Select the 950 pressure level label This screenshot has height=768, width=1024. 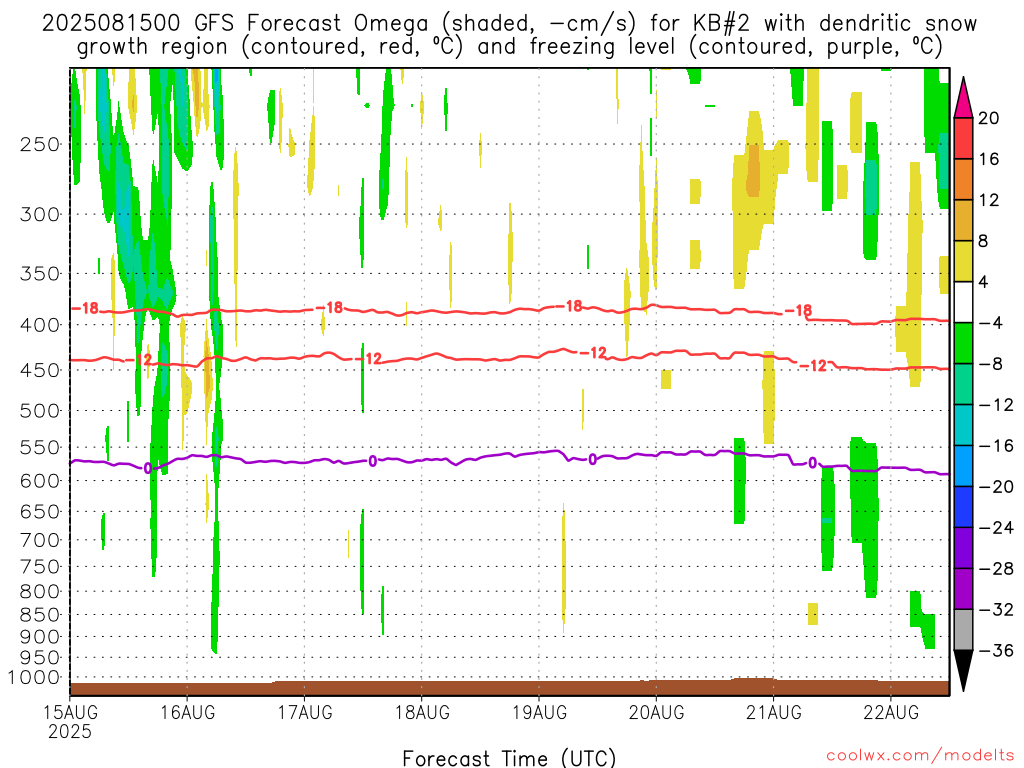click(x=40, y=658)
